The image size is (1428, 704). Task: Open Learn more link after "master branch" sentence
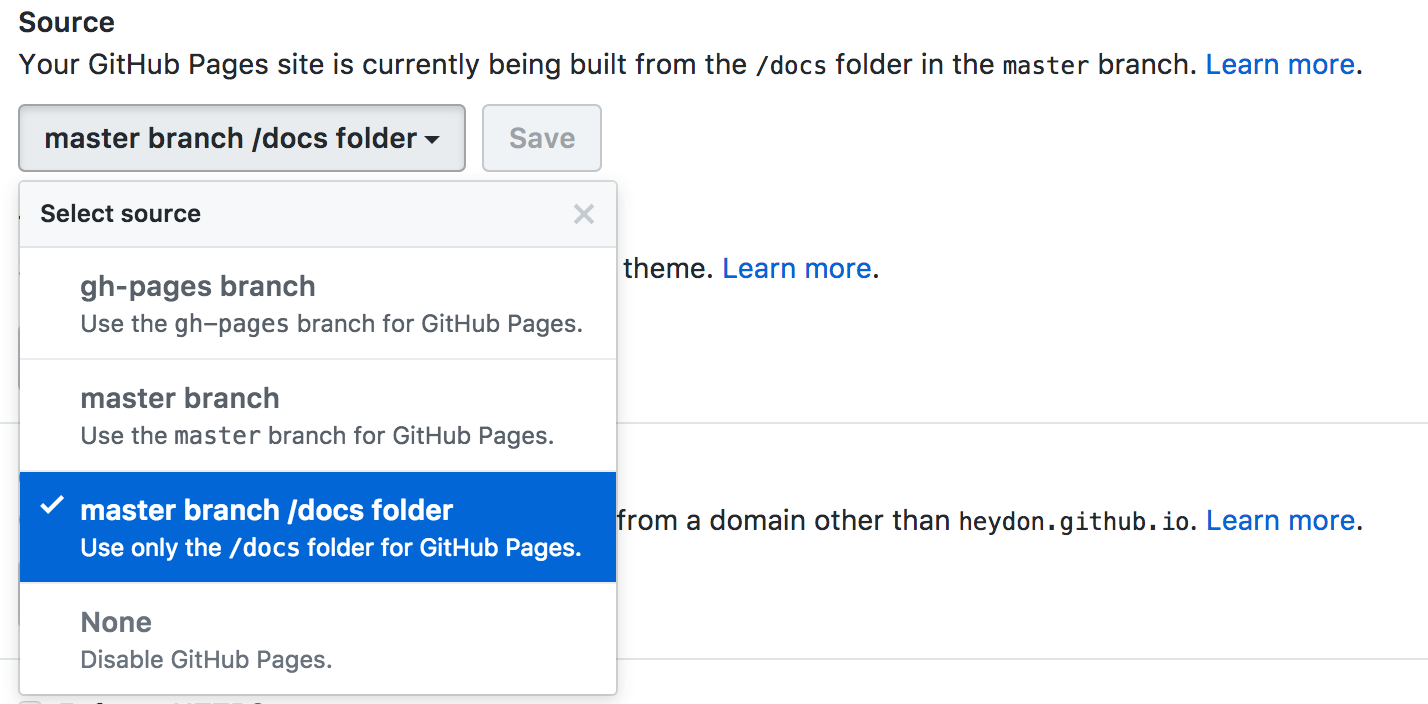[x=1279, y=65]
